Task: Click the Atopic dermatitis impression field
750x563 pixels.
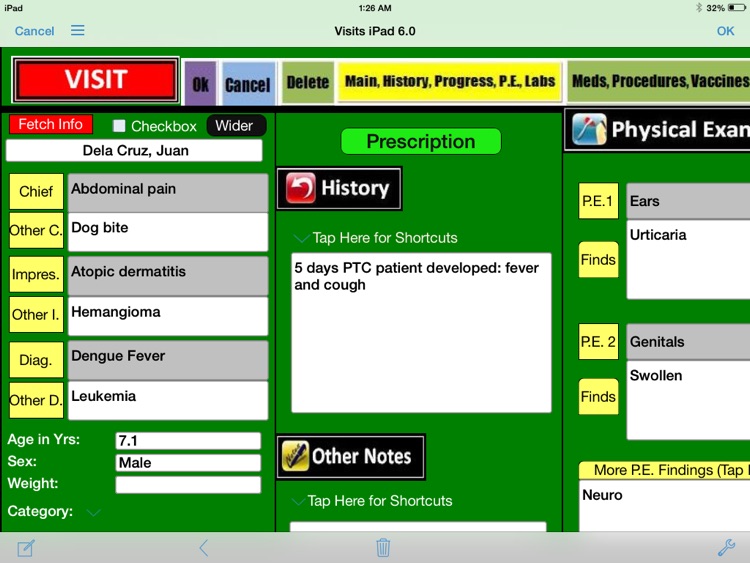Action: (168, 276)
